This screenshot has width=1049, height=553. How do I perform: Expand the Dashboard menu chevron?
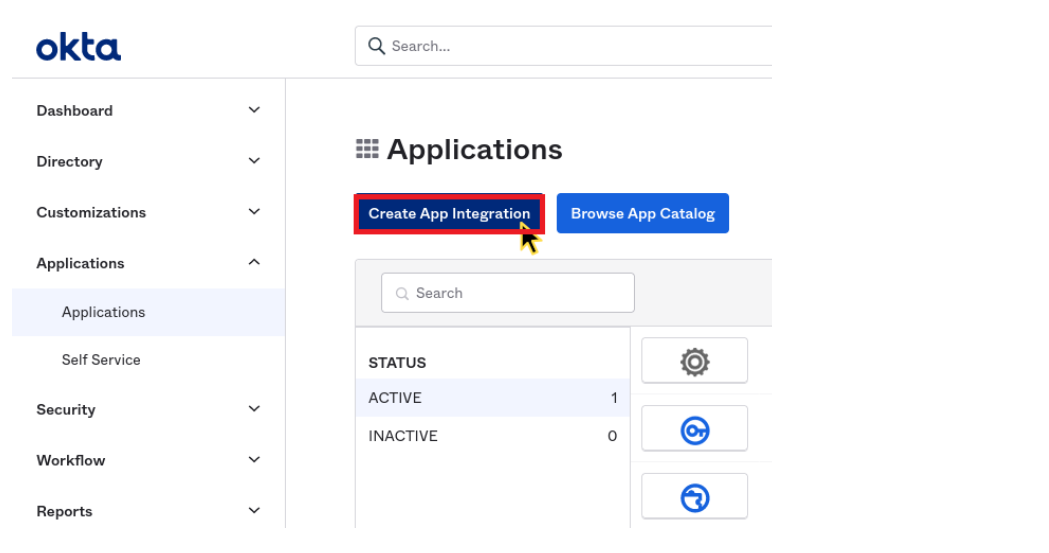(x=254, y=110)
